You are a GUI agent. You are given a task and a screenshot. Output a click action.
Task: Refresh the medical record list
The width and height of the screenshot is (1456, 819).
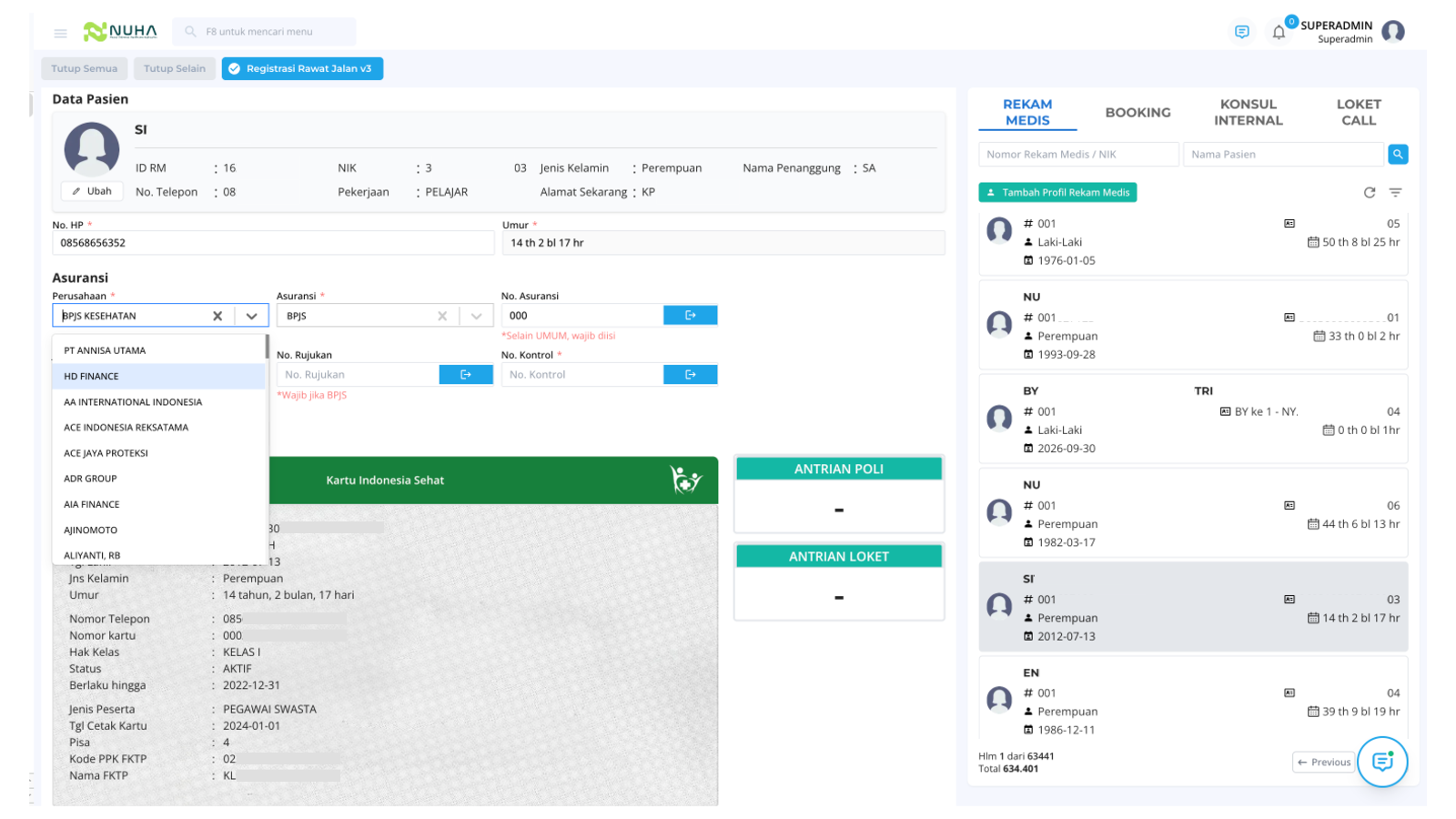click(x=1369, y=193)
